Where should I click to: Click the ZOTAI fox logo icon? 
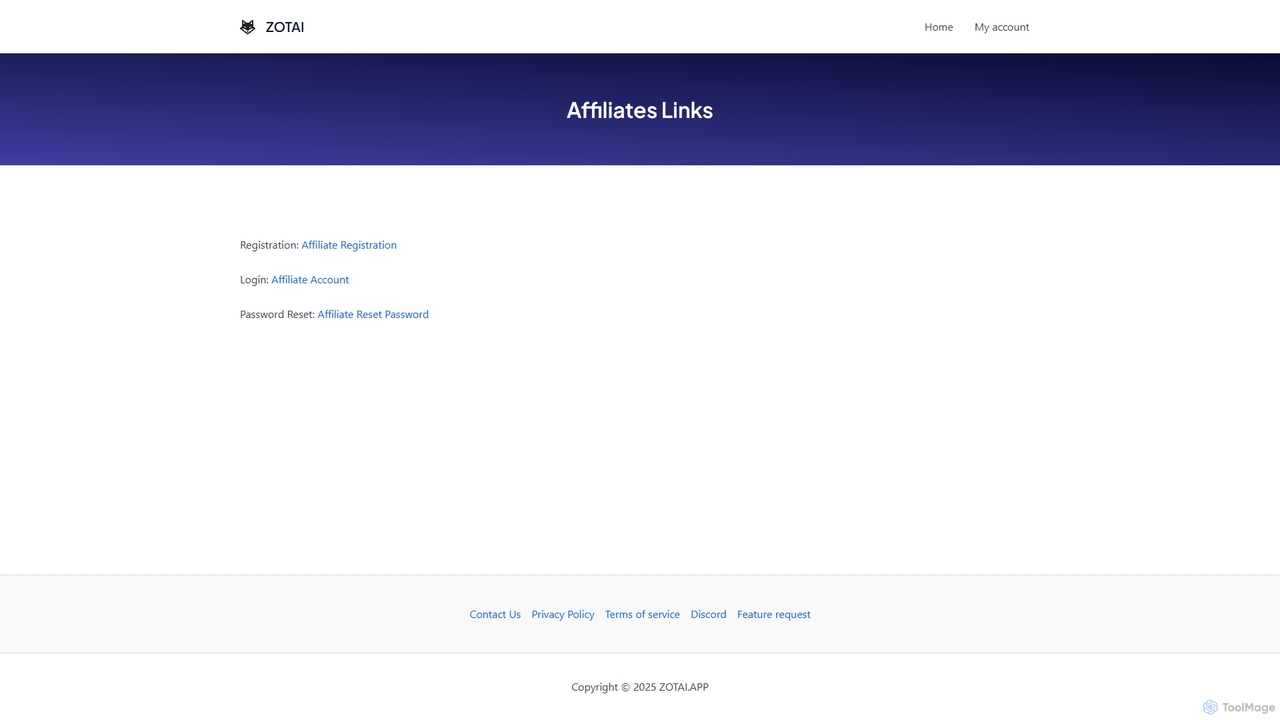pyautogui.click(x=248, y=27)
